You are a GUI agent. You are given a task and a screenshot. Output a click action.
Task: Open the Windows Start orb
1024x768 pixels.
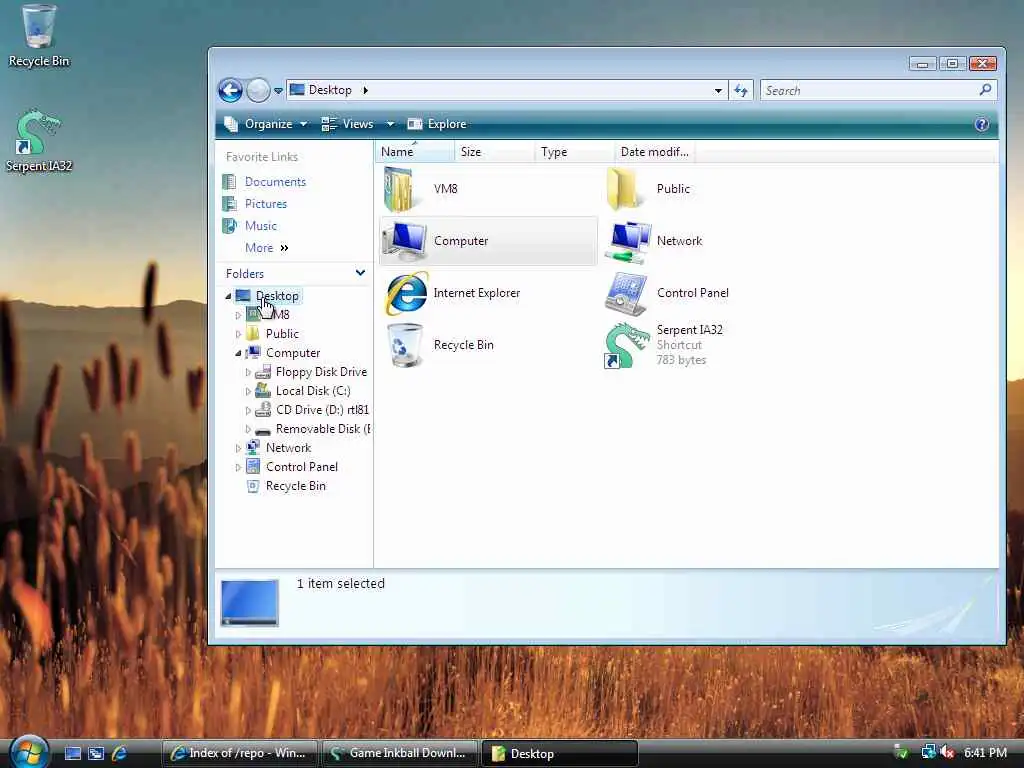pos(29,752)
